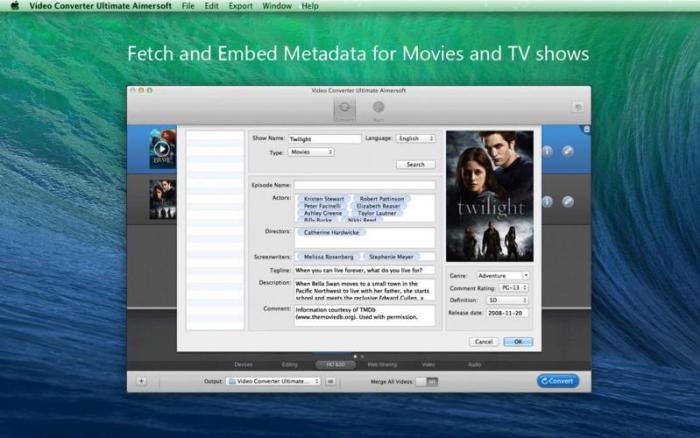Viewport: 700px width, 438px height.
Task: Expand the Genre combo box showing Adventure
Action: [503, 275]
